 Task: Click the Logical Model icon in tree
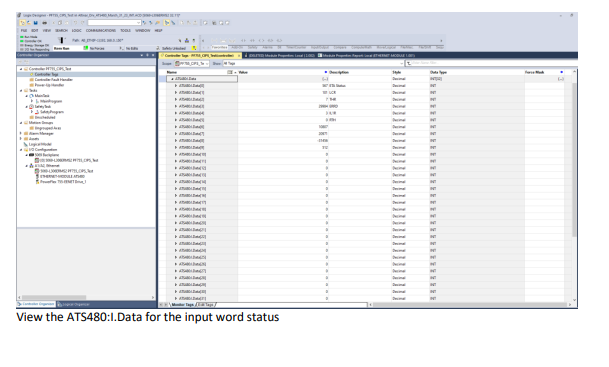tap(26, 144)
